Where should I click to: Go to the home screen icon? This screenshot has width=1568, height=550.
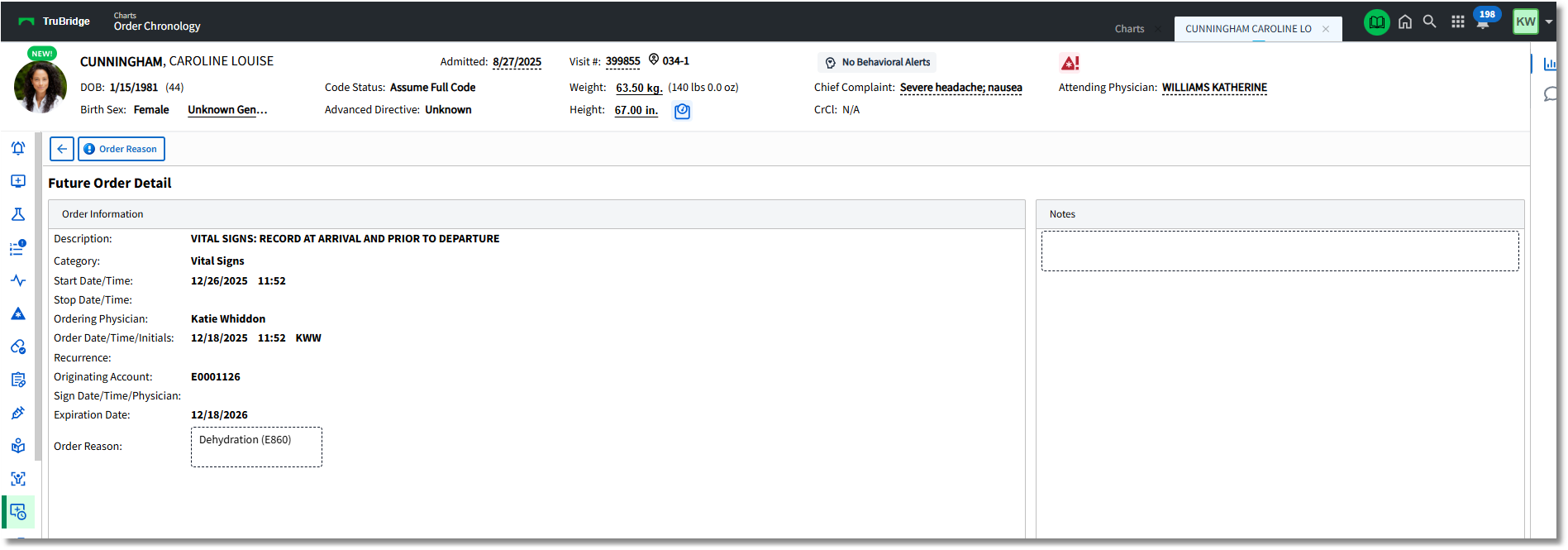click(1404, 22)
